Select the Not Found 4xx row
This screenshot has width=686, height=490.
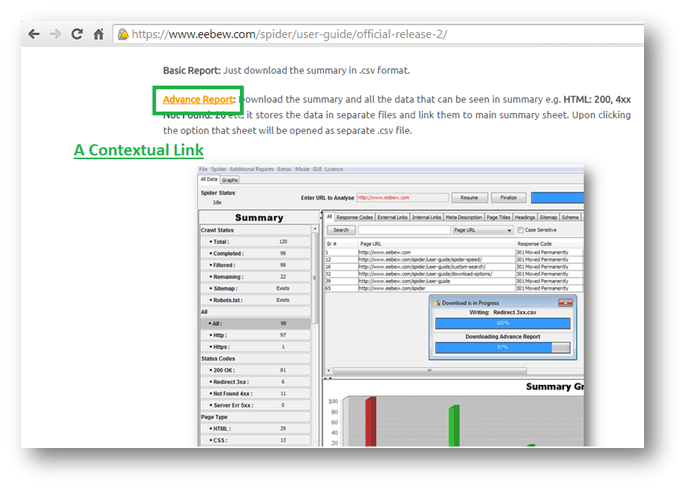pyautogui.click(x=256, y=394)
